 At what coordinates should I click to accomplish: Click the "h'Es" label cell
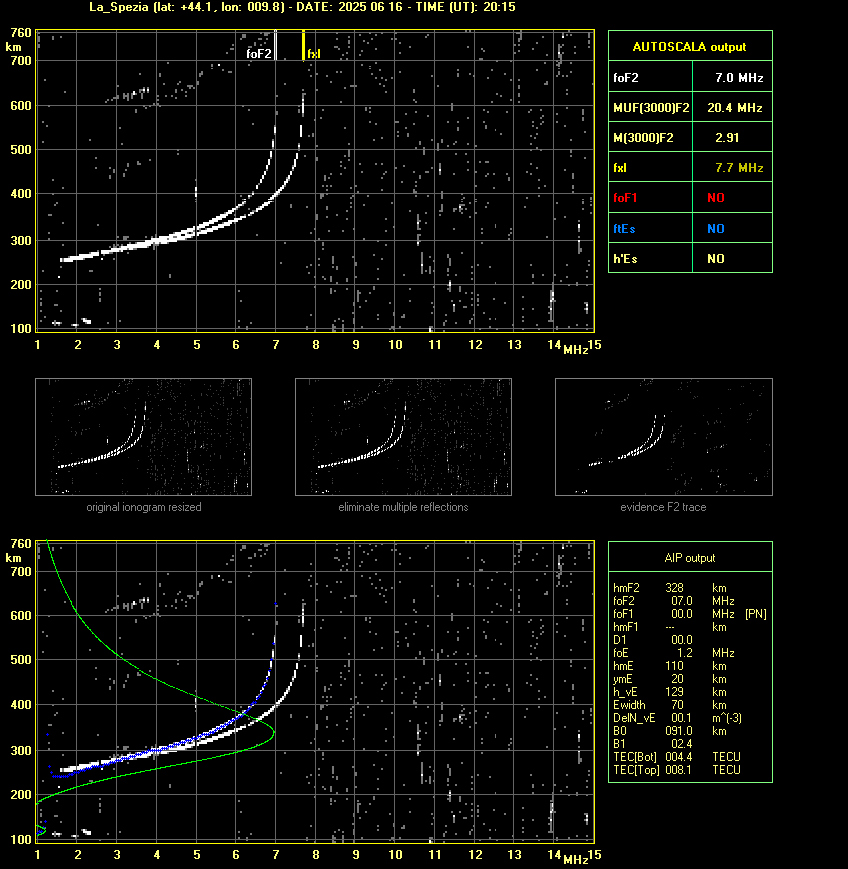click(651, 258)
